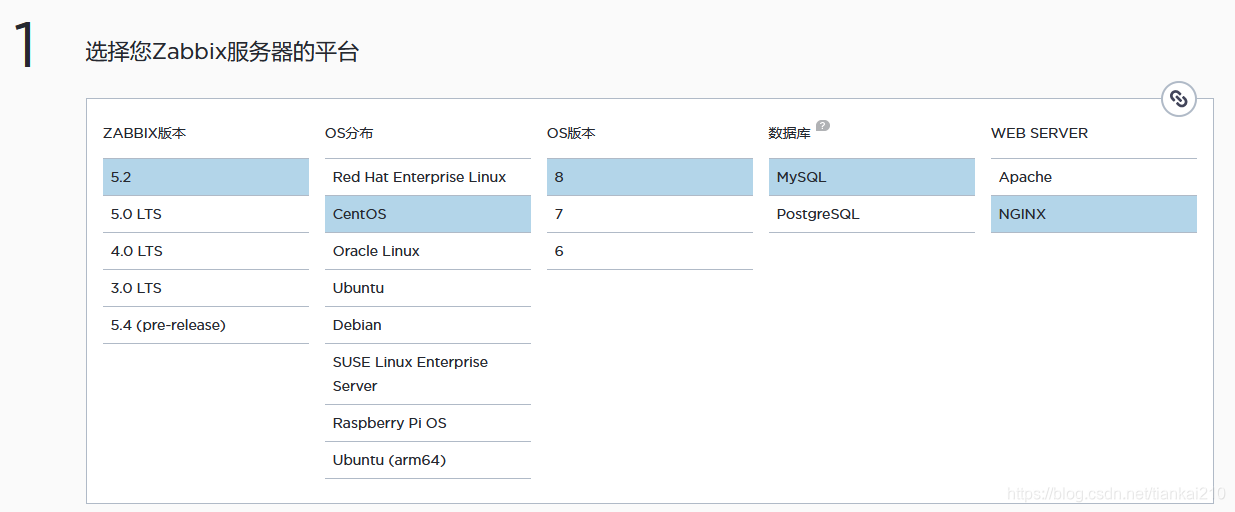
Task: Click the OS版本 column header
Action: pyautogui.click(x=571, y=133)
